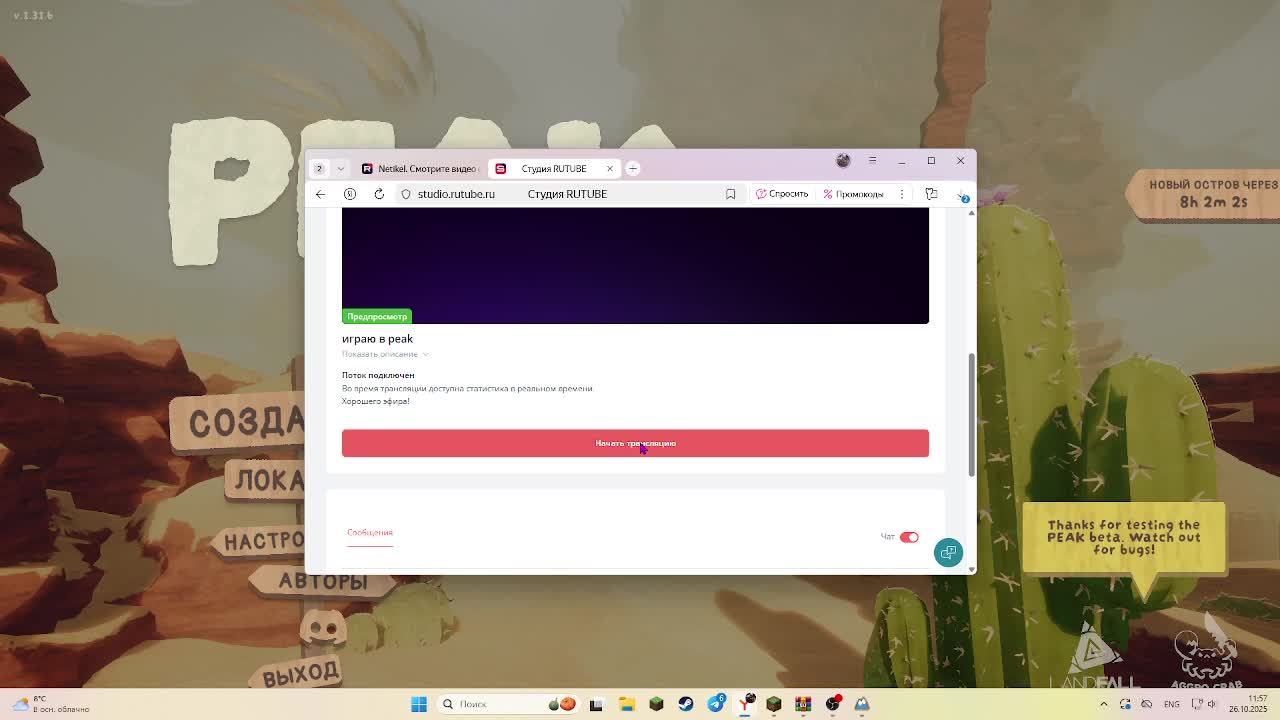Screen dimensions: 1280x720
Task: Start the broadcast with the red Начать трансляцию button
Action: [635, 443]
